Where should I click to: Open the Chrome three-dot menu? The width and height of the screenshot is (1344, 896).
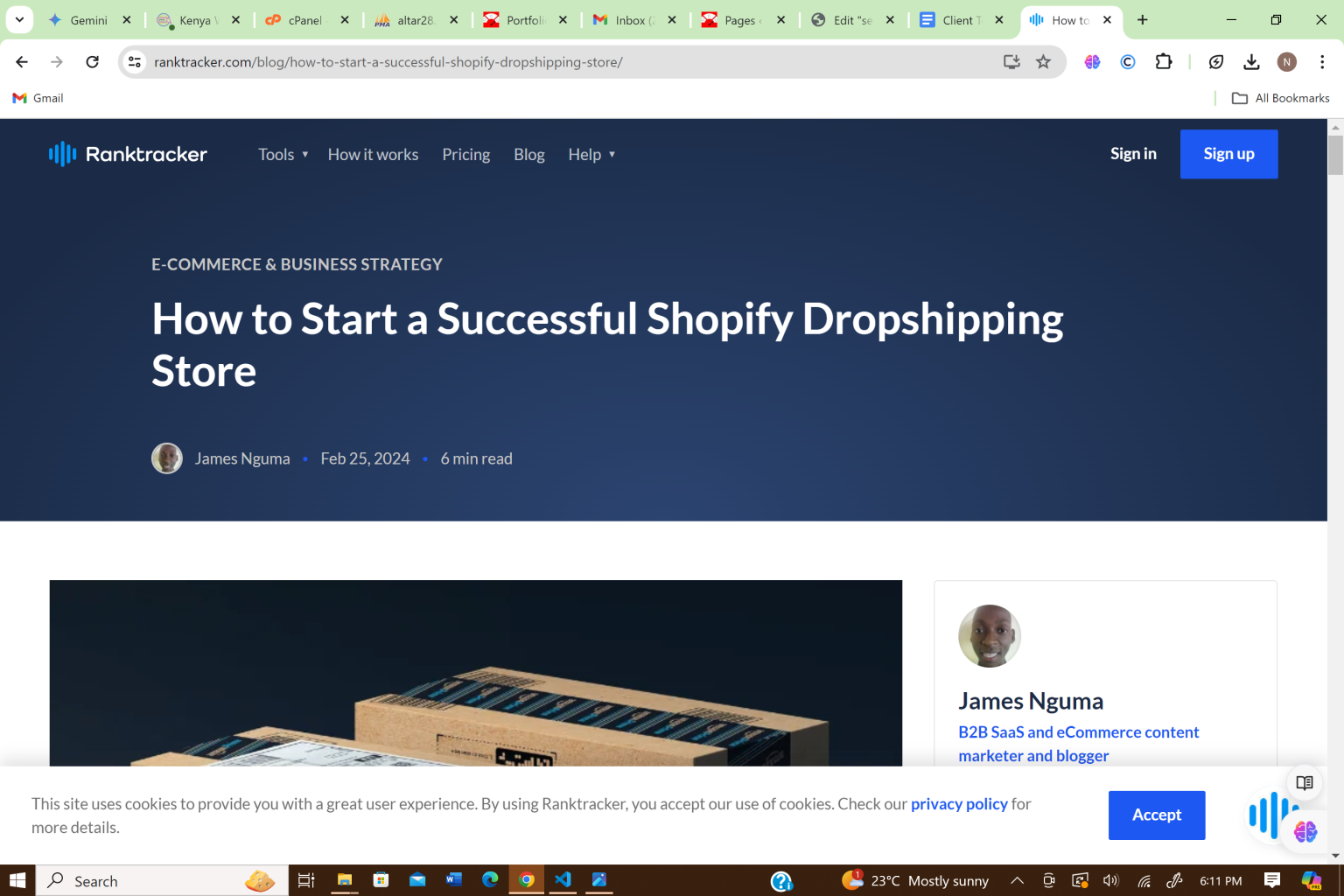(1322, 62)
